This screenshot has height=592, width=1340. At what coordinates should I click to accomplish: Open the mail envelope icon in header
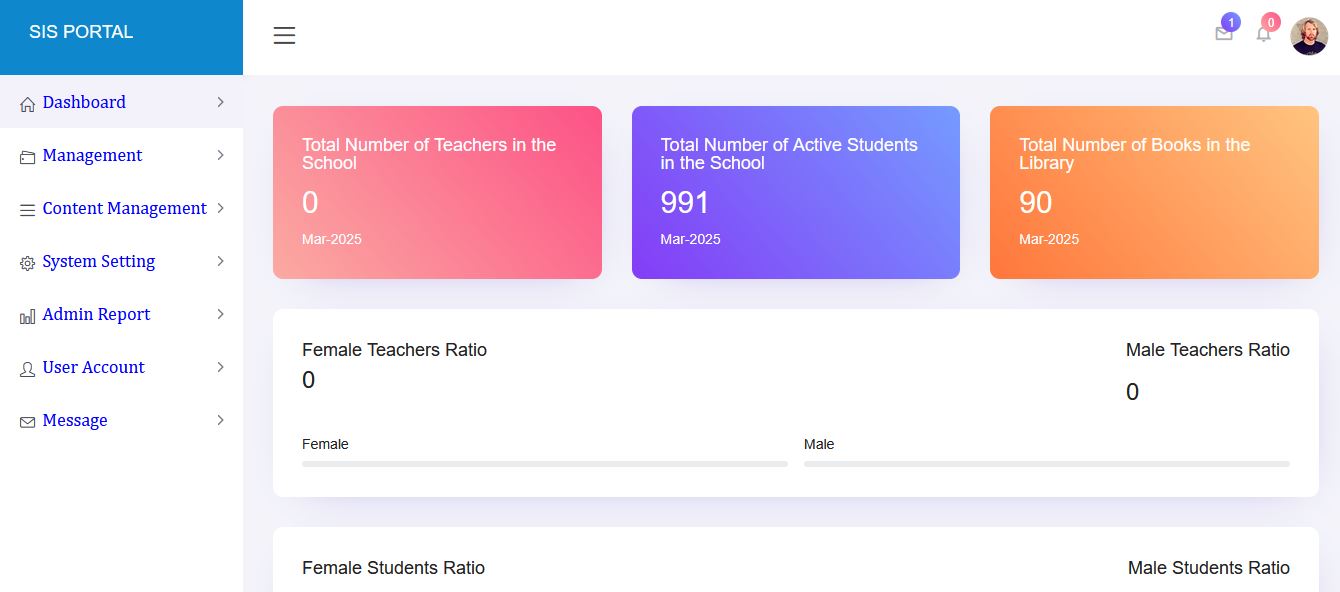click(x=1223, y=34)
